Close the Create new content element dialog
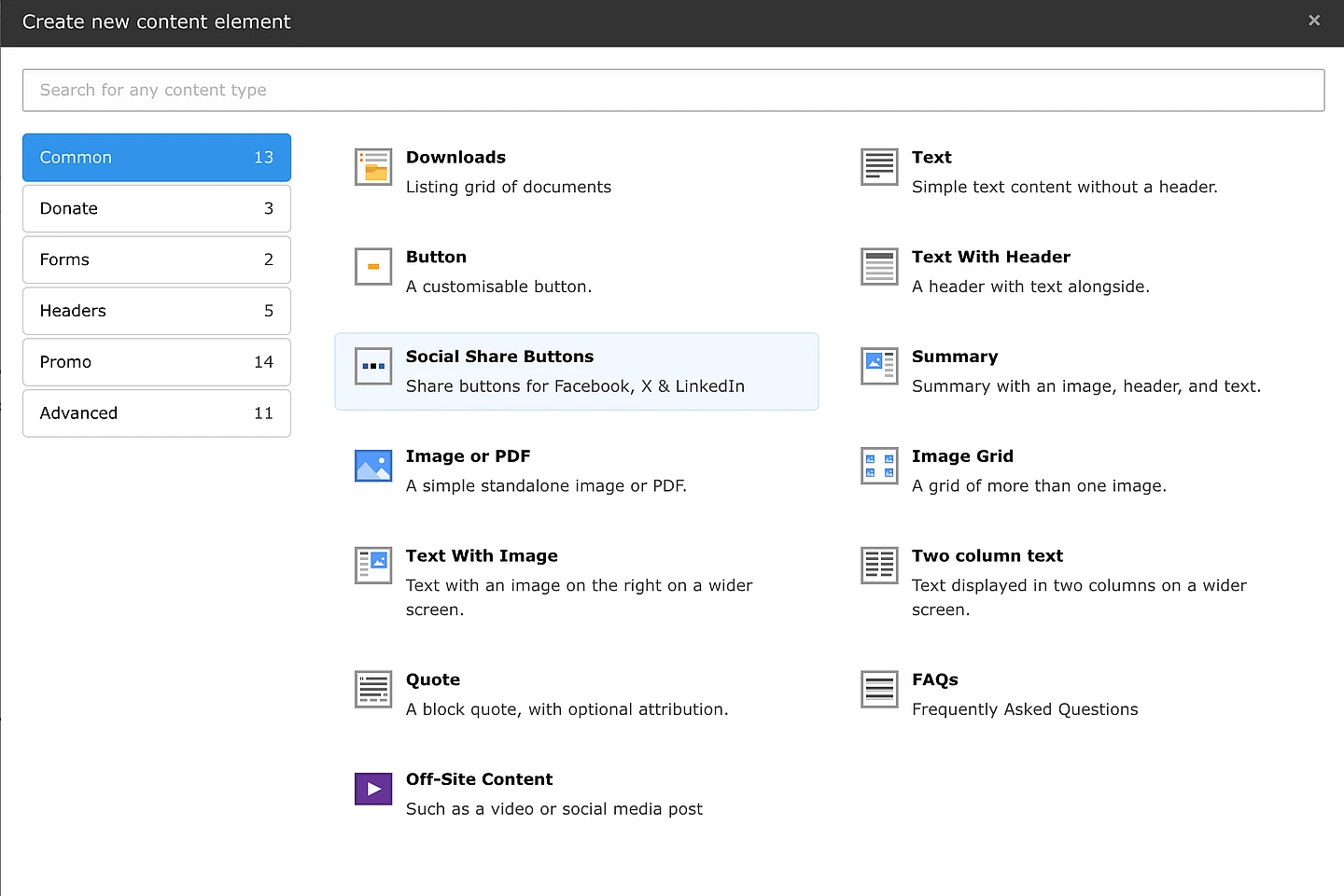1344x896 pixels. click(x=1314, y=21)
